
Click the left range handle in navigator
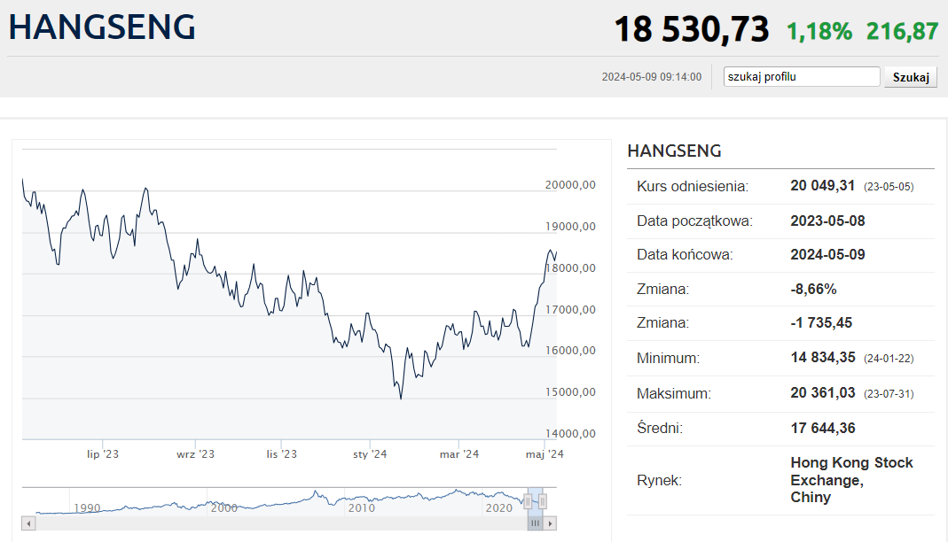point(528,501)
